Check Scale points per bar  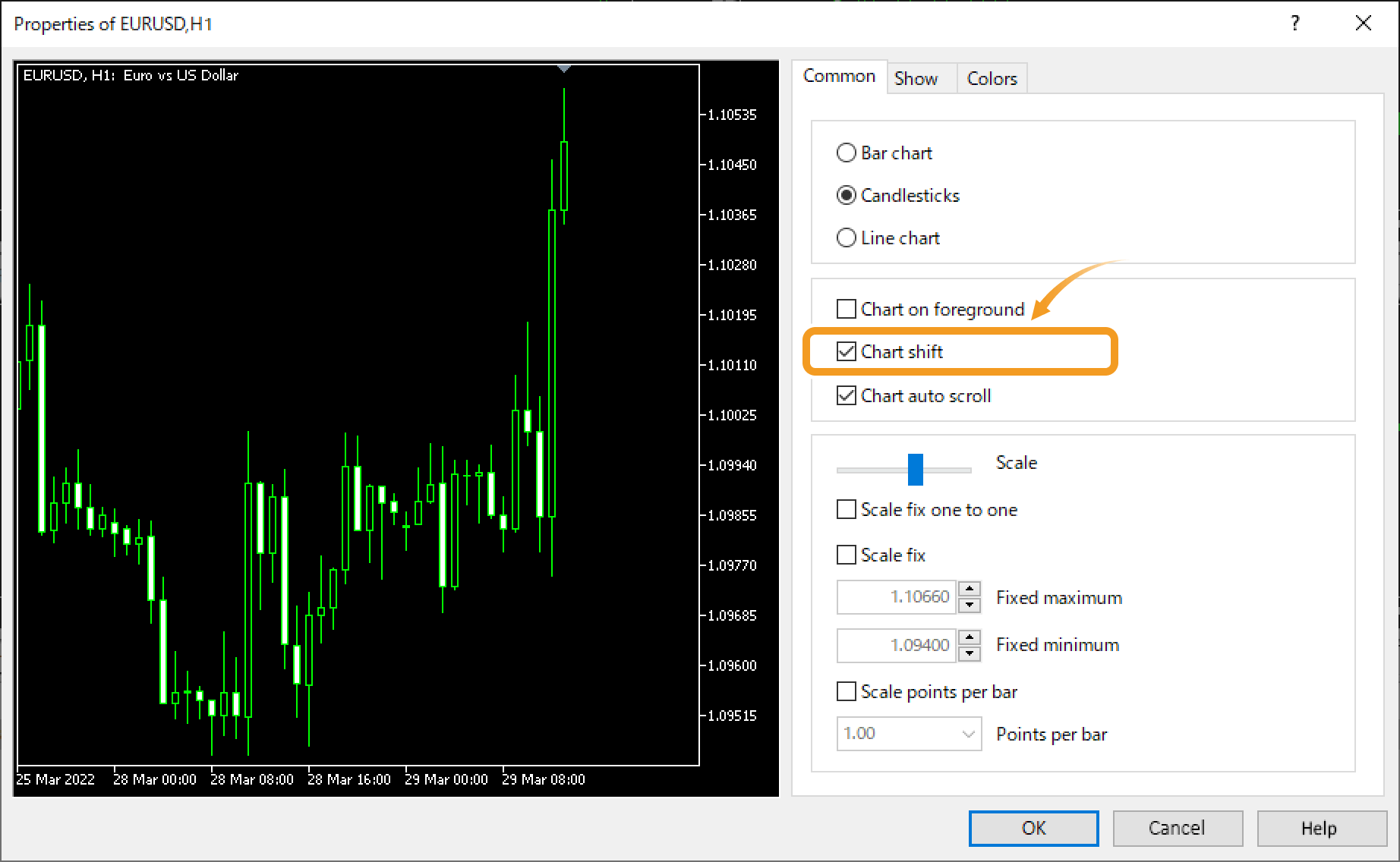[846, 691]
